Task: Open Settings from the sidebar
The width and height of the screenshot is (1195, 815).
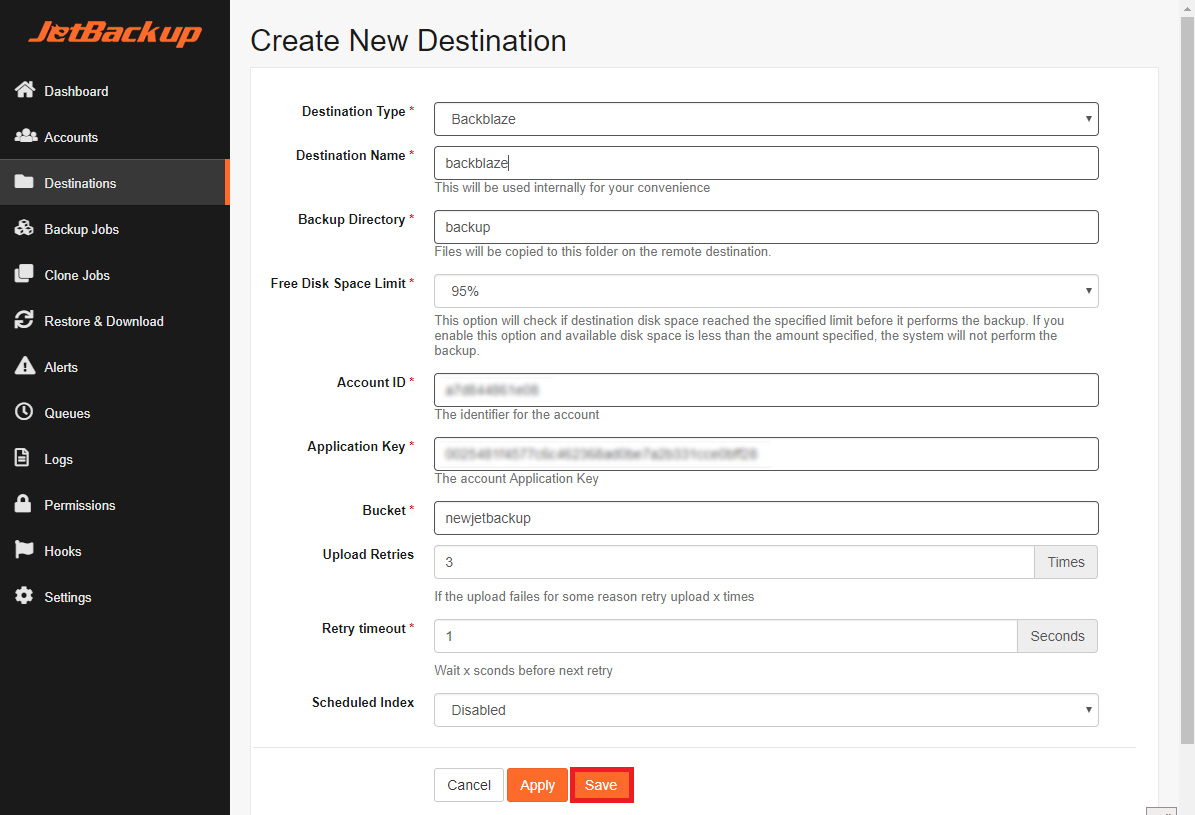Action: (114, 597)
